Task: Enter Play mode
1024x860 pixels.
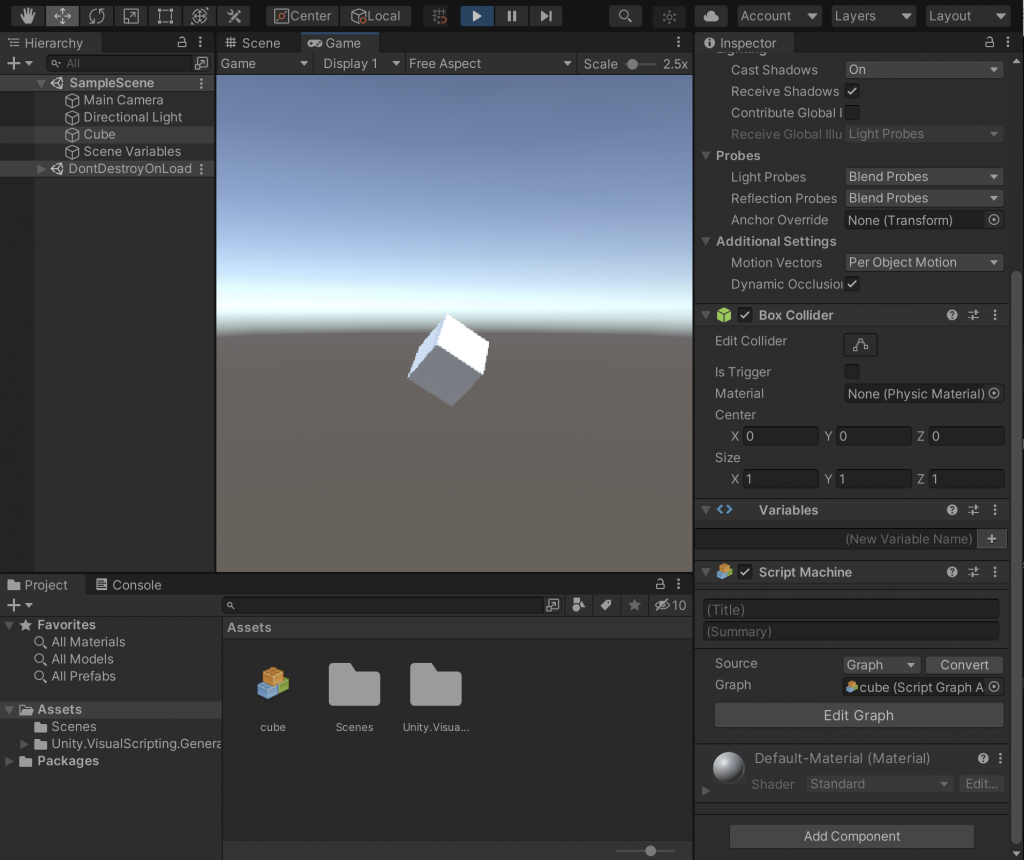Action: tap(476, 15)
